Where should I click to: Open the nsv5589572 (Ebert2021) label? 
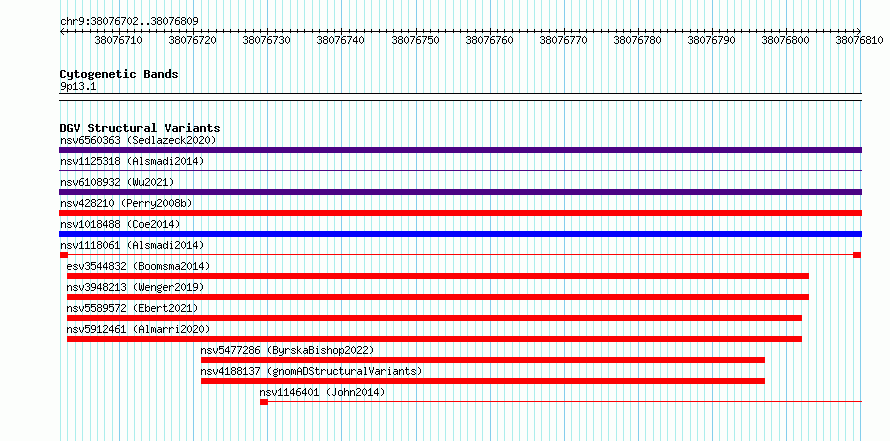click(x=132, y=308)
